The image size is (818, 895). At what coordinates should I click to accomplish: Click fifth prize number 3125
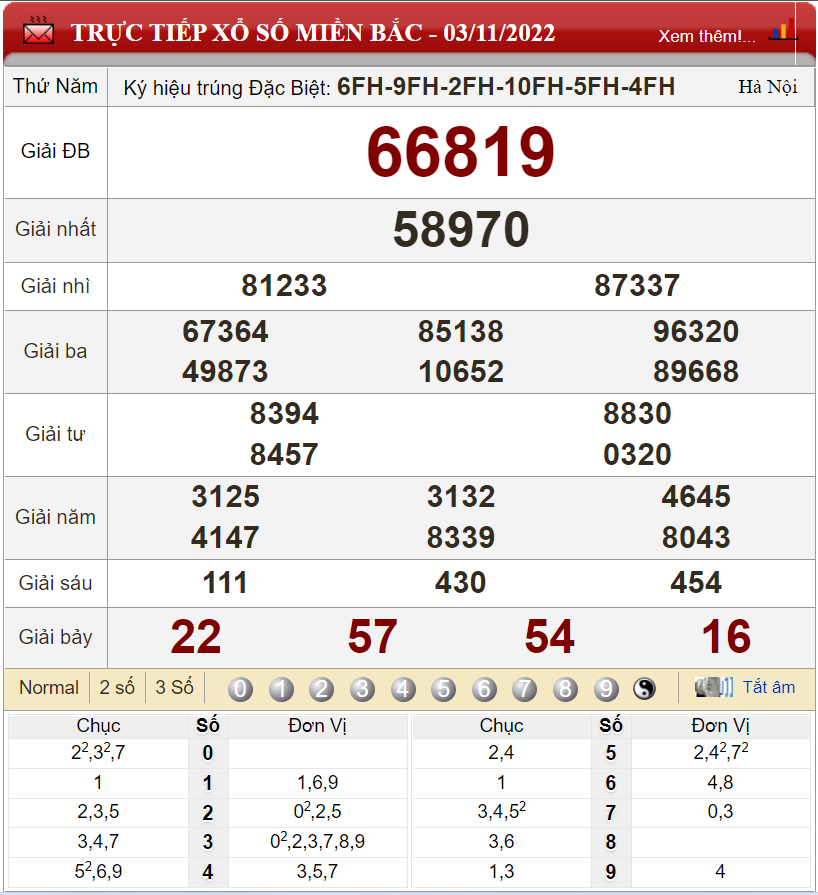coord(225,497)
